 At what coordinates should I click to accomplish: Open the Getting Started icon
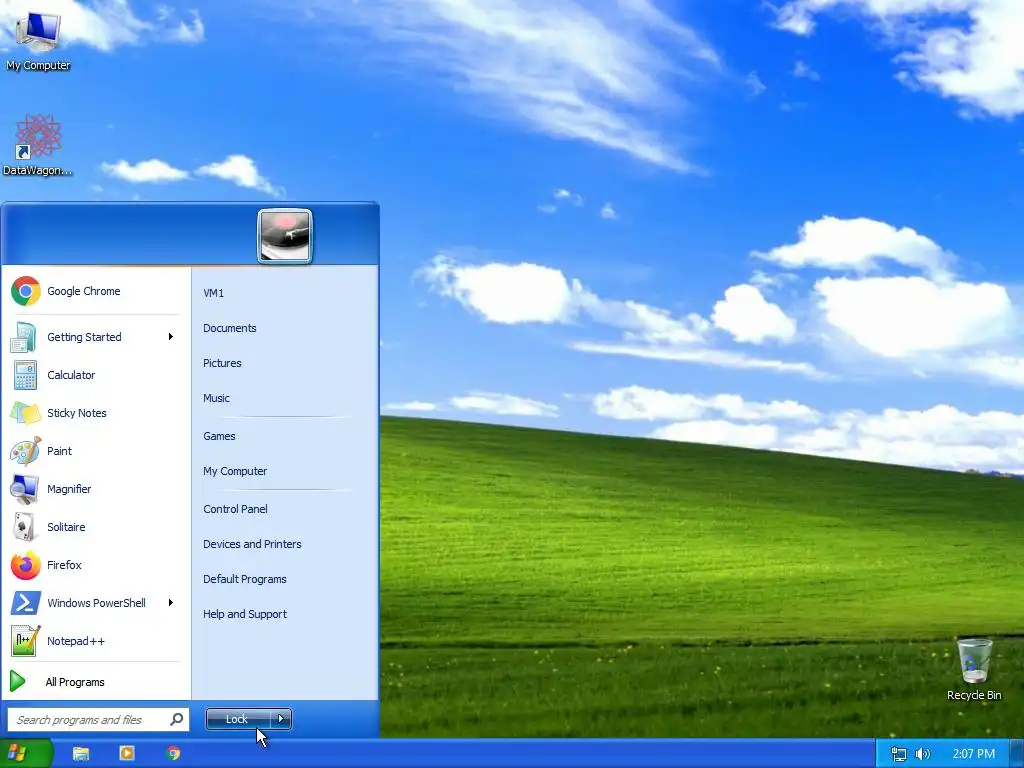point(24,337)
